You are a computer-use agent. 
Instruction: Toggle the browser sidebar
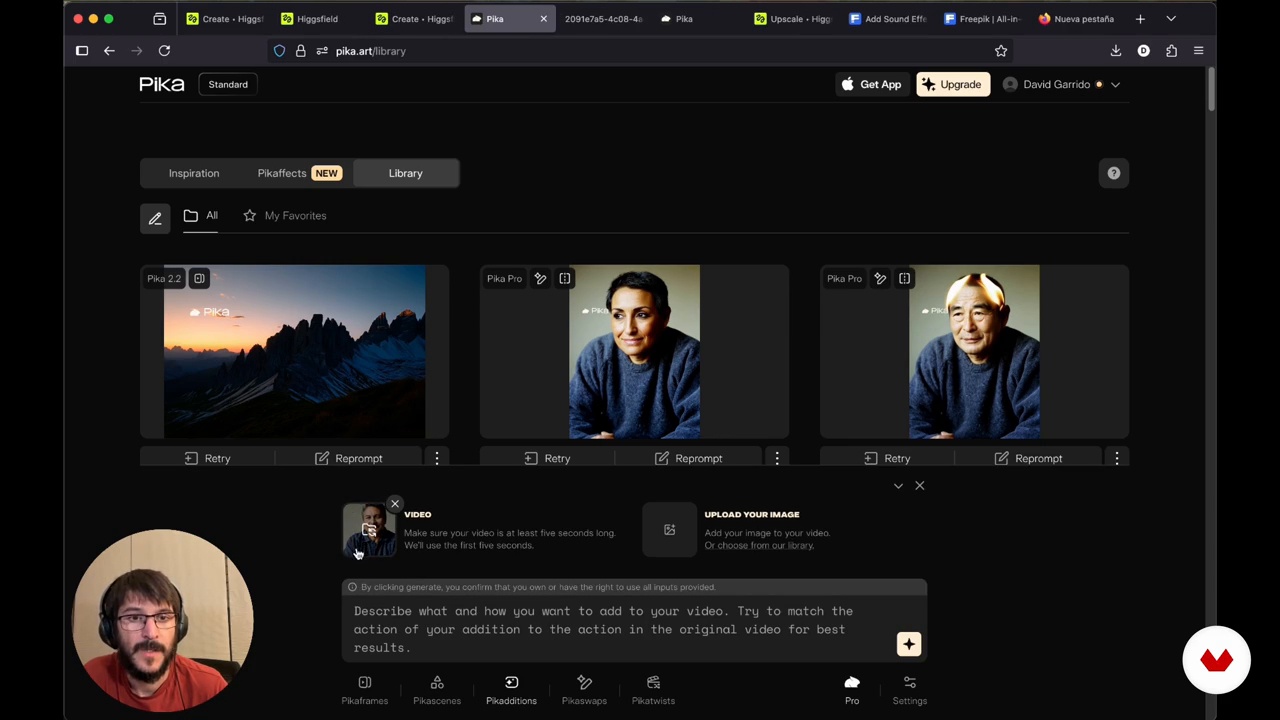(82, 51)
